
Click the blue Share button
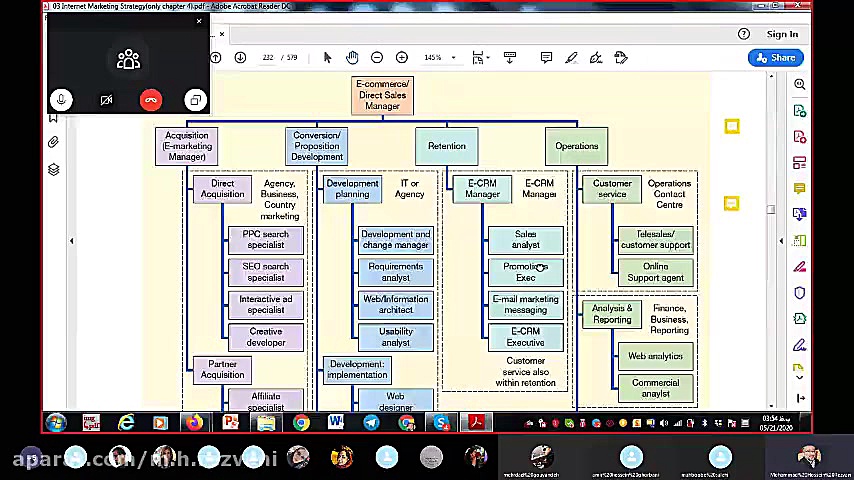pyautogui.click(x=776, y=58)
